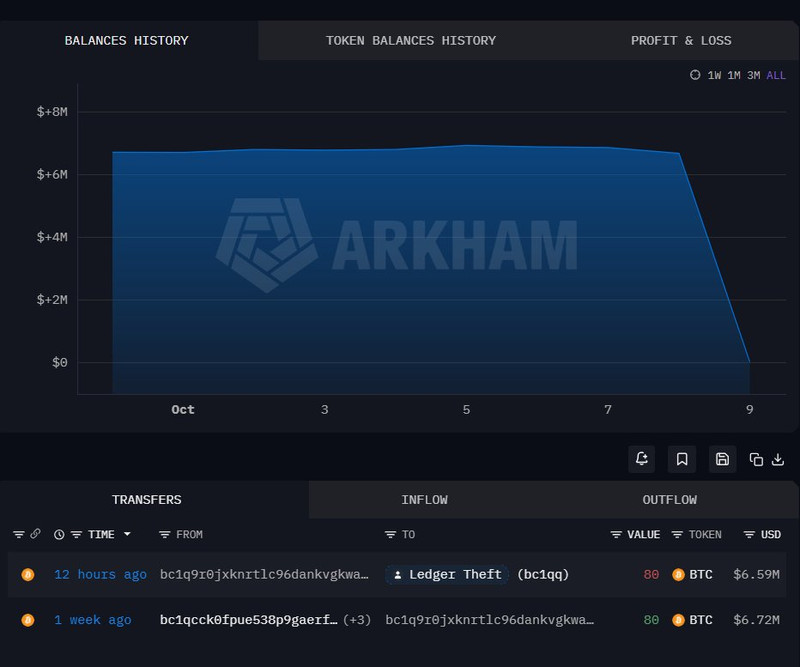Click the day 9 label on chart axis
This screenshot has height=667, width=800.
click(749, 410)
